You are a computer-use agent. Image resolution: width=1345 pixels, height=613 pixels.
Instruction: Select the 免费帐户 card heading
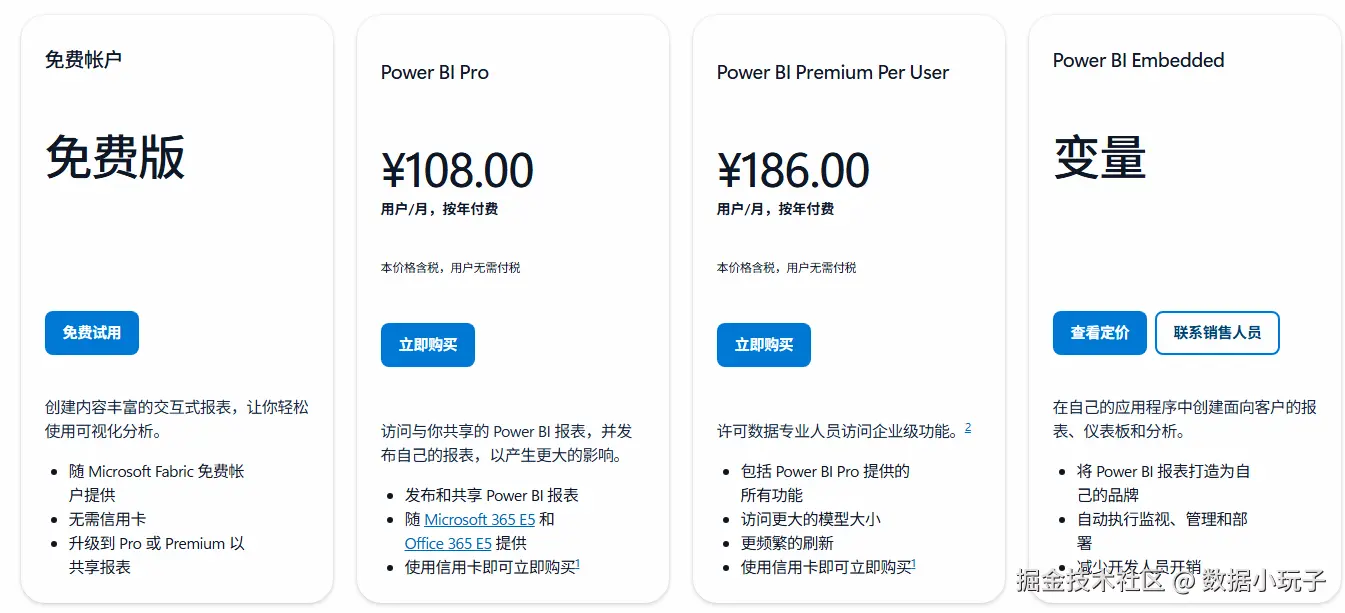(x=83, y=60)
